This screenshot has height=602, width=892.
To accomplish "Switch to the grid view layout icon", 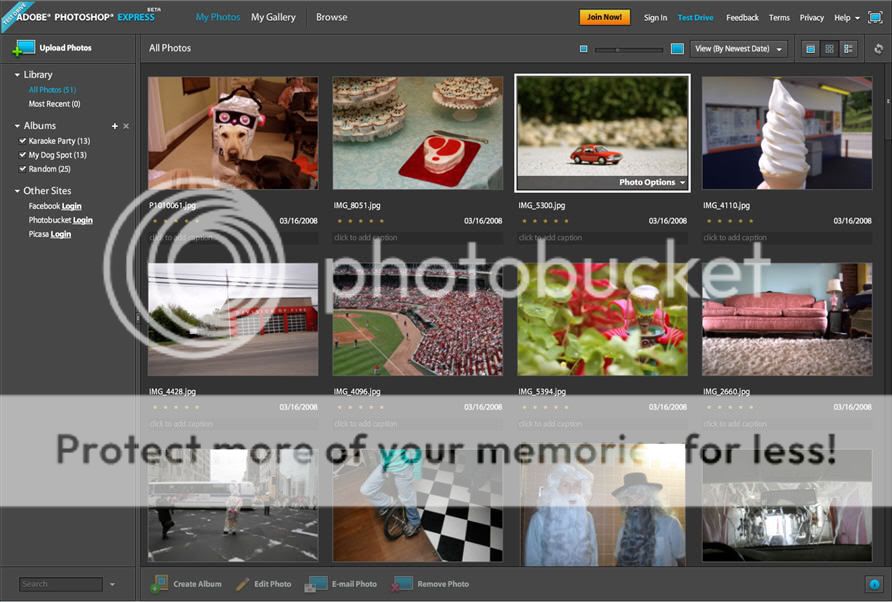I will tap(829, 48).
